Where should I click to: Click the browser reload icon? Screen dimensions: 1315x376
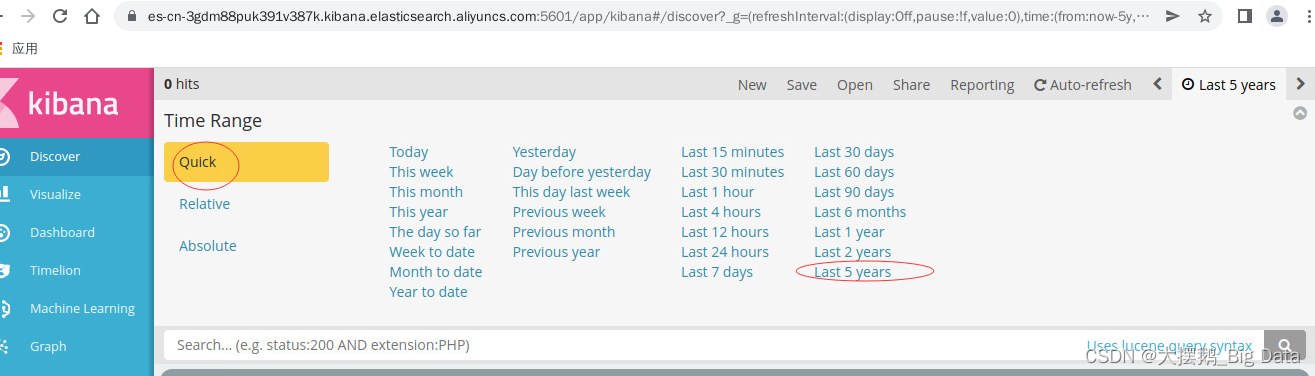click(60, 16)
